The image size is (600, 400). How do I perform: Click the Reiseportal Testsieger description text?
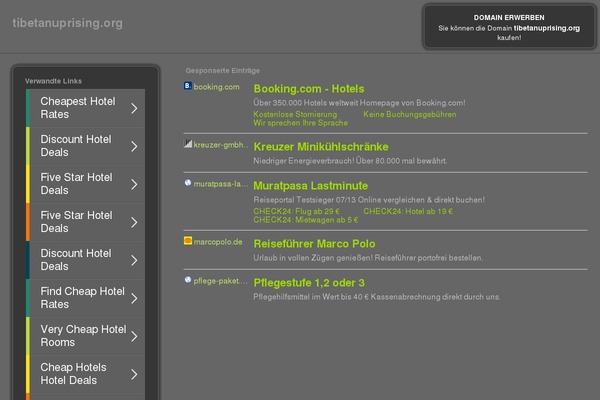368,200
